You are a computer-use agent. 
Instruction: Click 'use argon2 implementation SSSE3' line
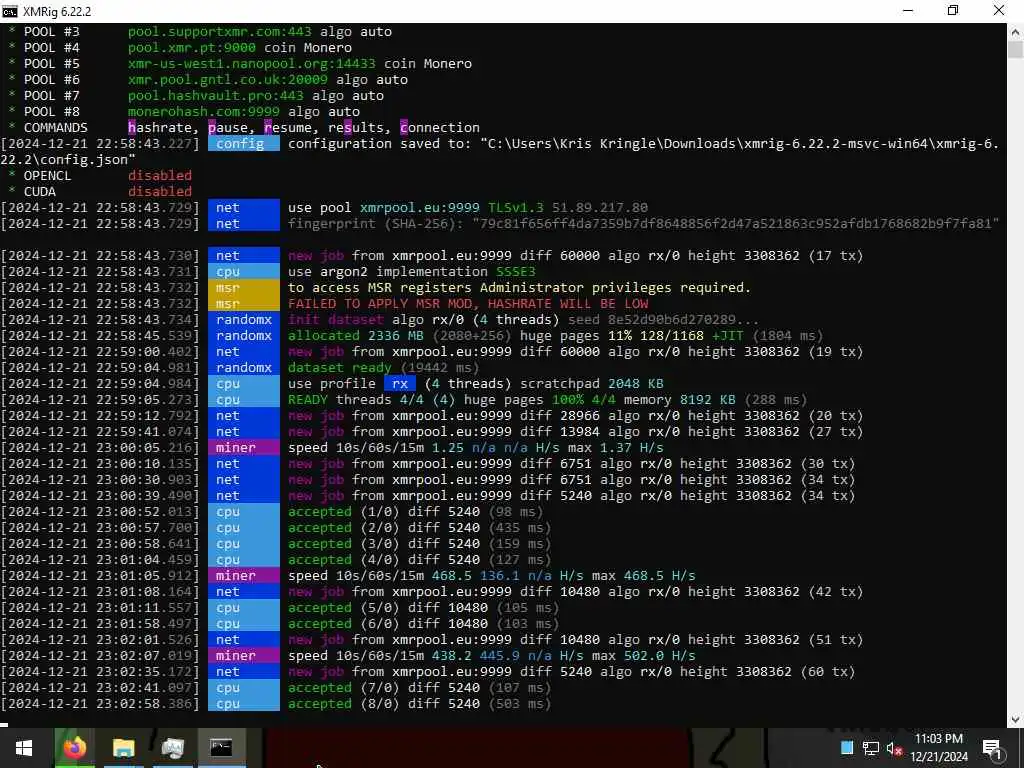coord(411,272)
